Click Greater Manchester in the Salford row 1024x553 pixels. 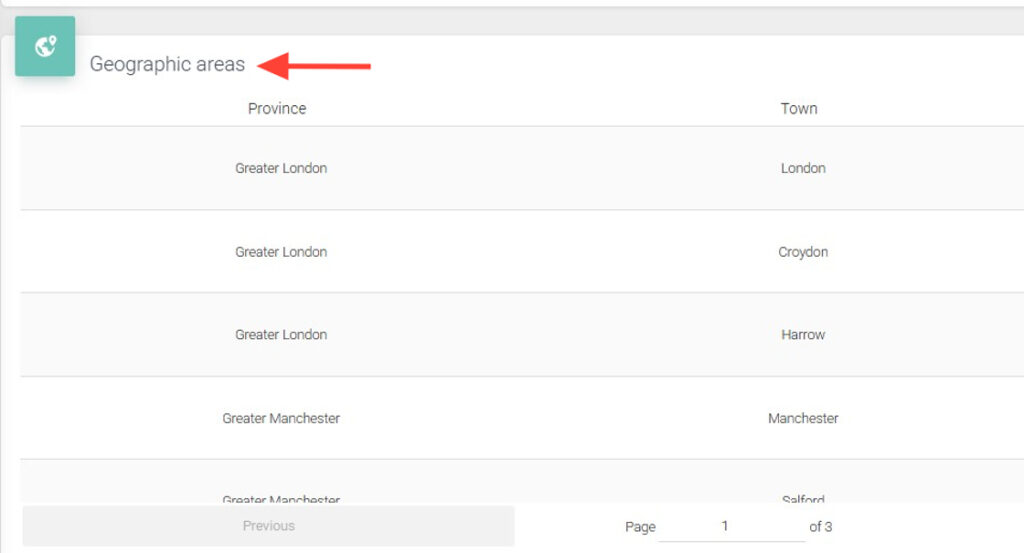tap(281, 498)
